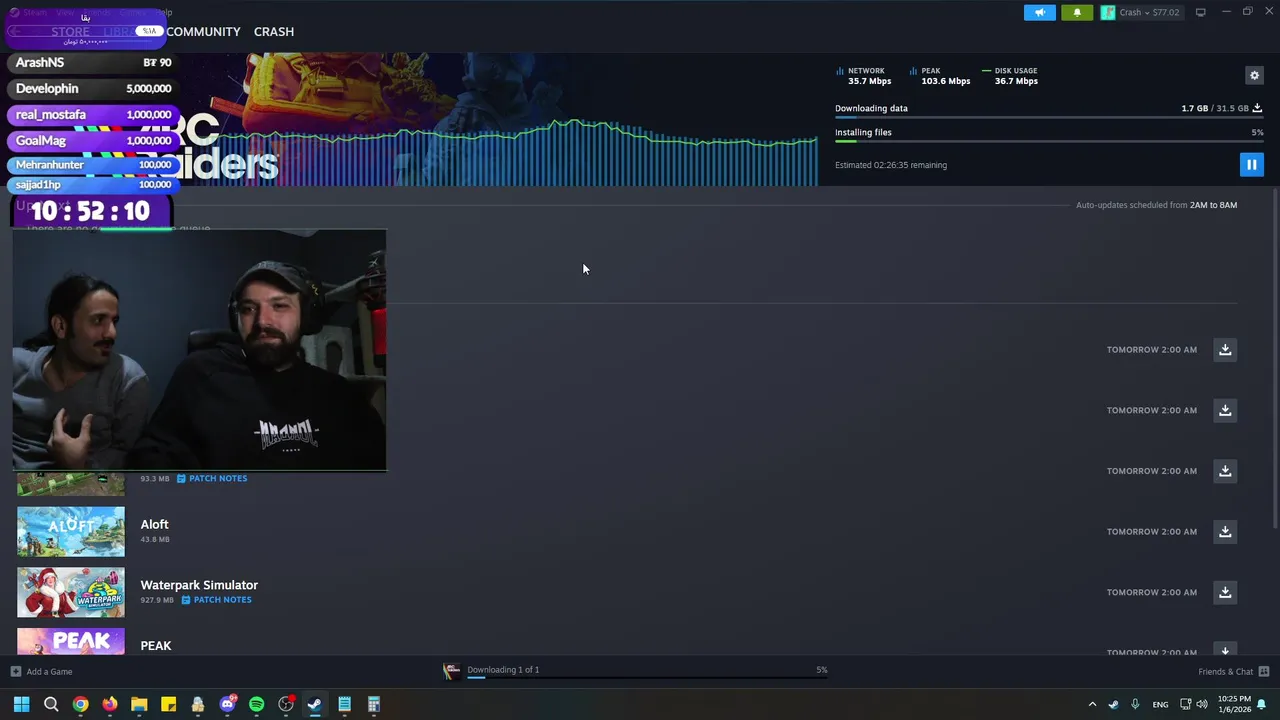Viewport: 1280px width, 720px height.
Task: Open Spotify from taskbar
Action: [256, 705]
